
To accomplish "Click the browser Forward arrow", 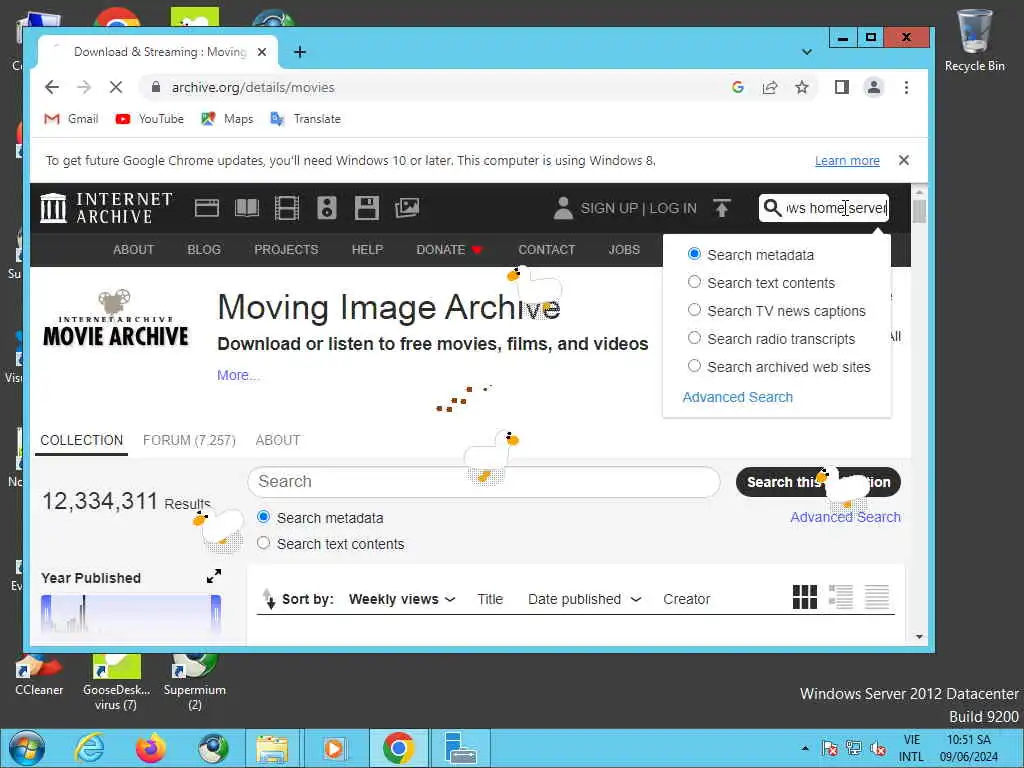I will coord(84,87).
